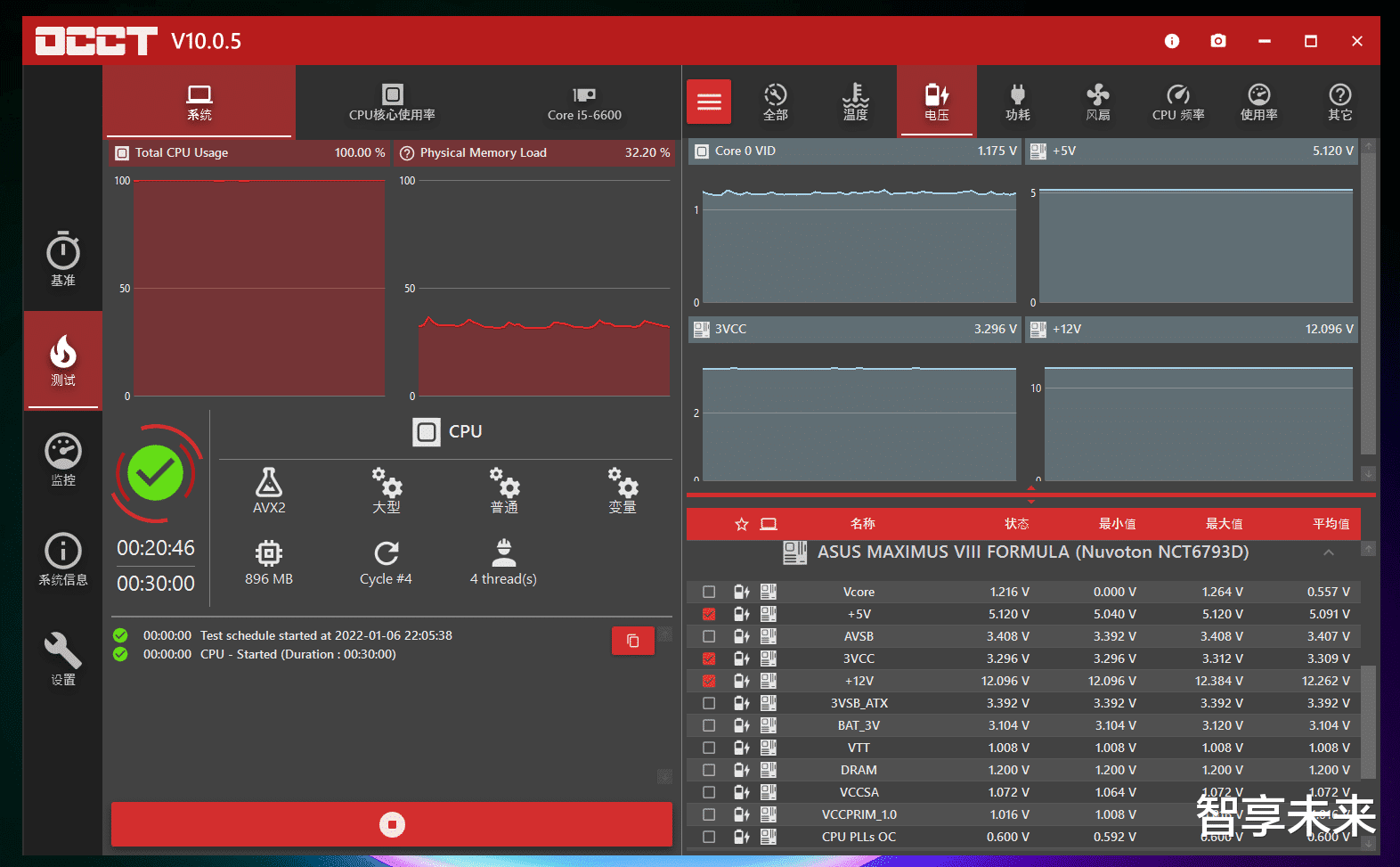The height and width of the screenshot is (867, 1400).
Task: Click the 4 thread(s) worker icon
Action: pos(504,553)
